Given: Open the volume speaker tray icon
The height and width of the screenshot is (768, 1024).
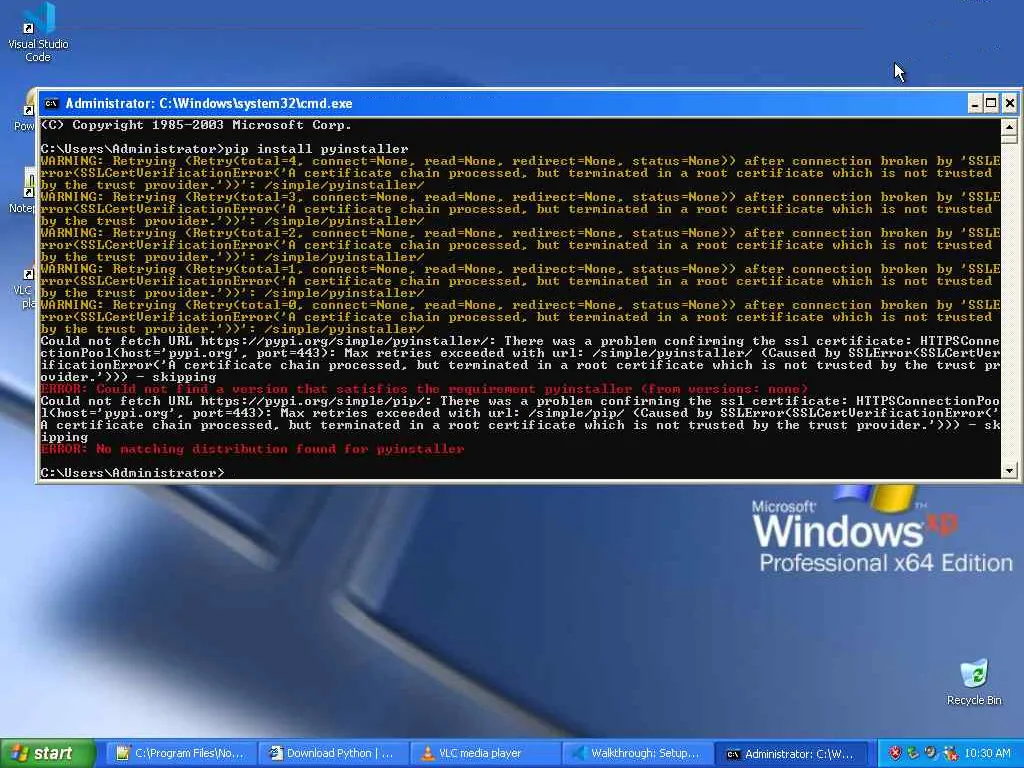Looking at the screenshot, I should (931, 753).
